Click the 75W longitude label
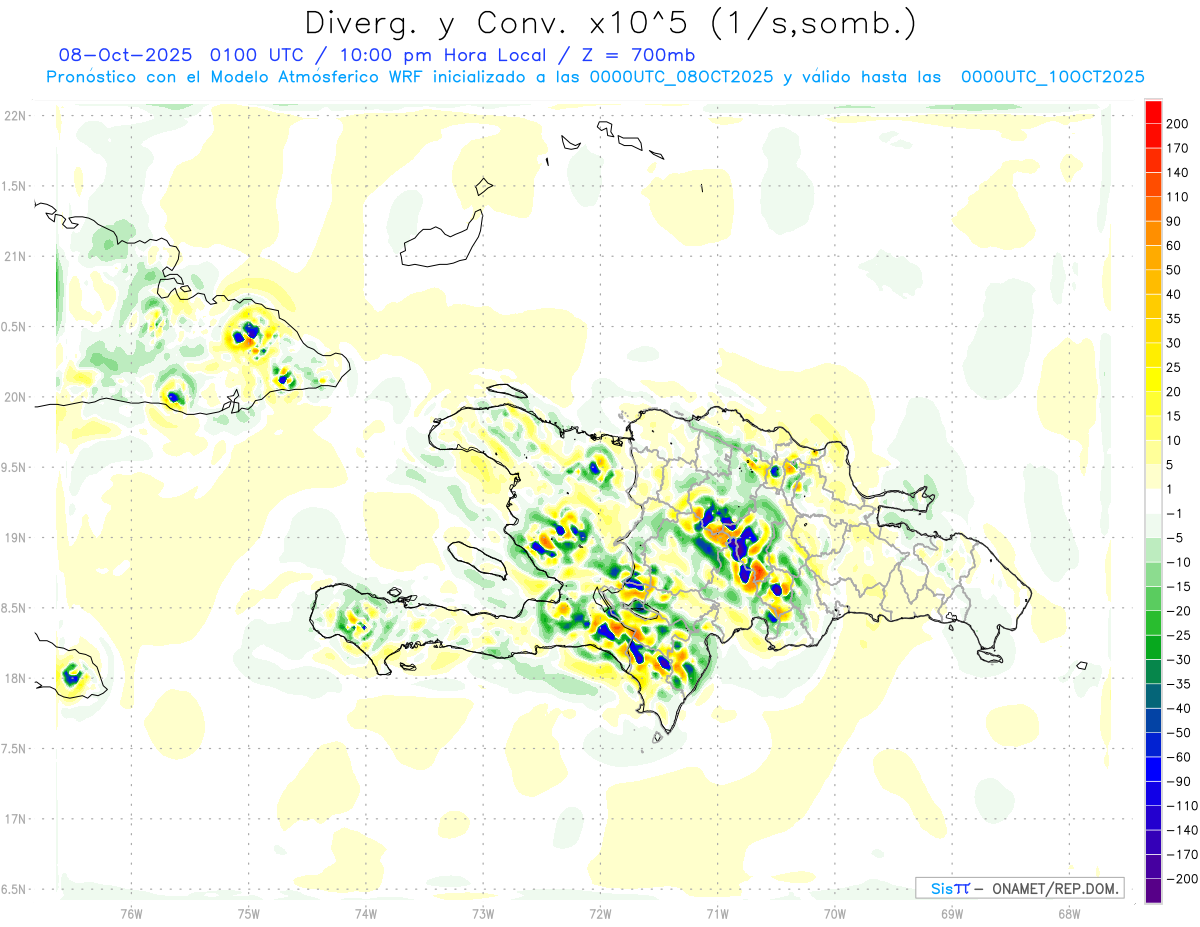This screenshot has width=1200, height=927. tap(248, 913)
